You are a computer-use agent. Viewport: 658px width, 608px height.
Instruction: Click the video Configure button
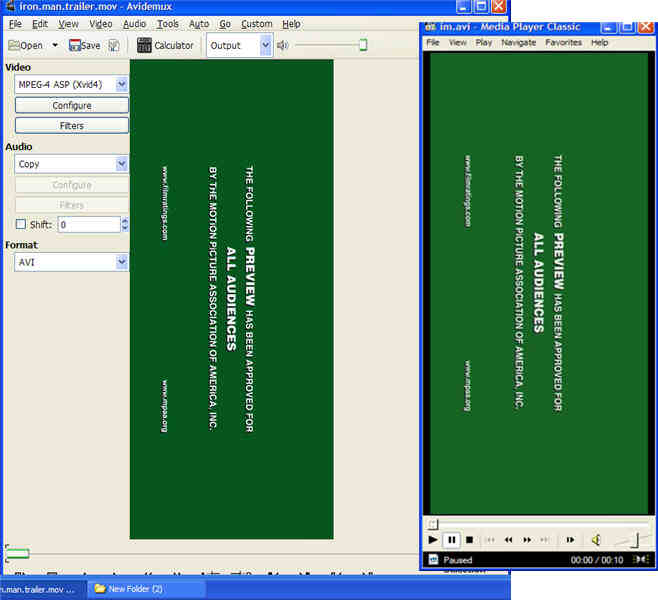(72, 105)
